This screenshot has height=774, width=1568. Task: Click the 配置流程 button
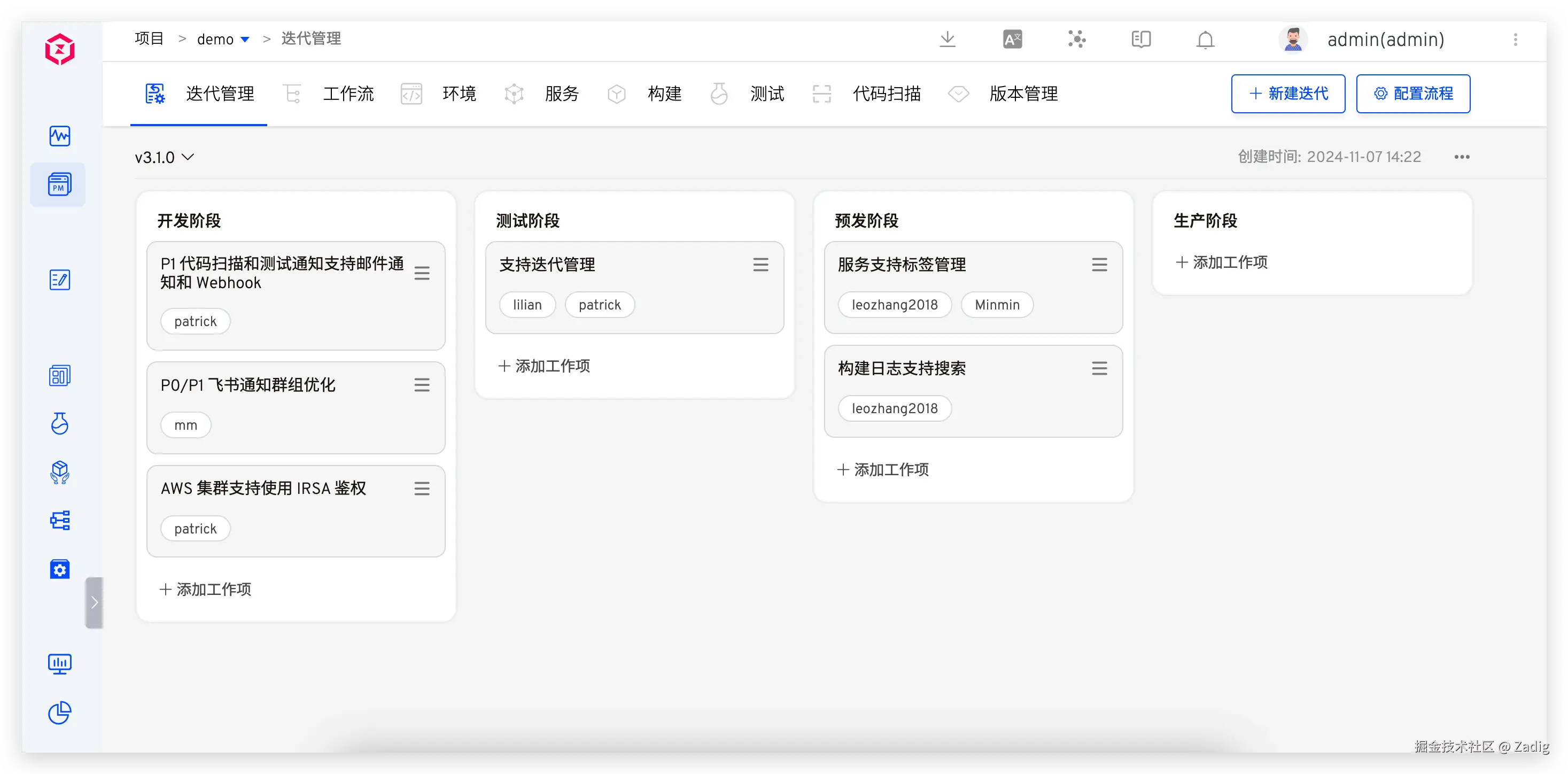[1413, 94]
